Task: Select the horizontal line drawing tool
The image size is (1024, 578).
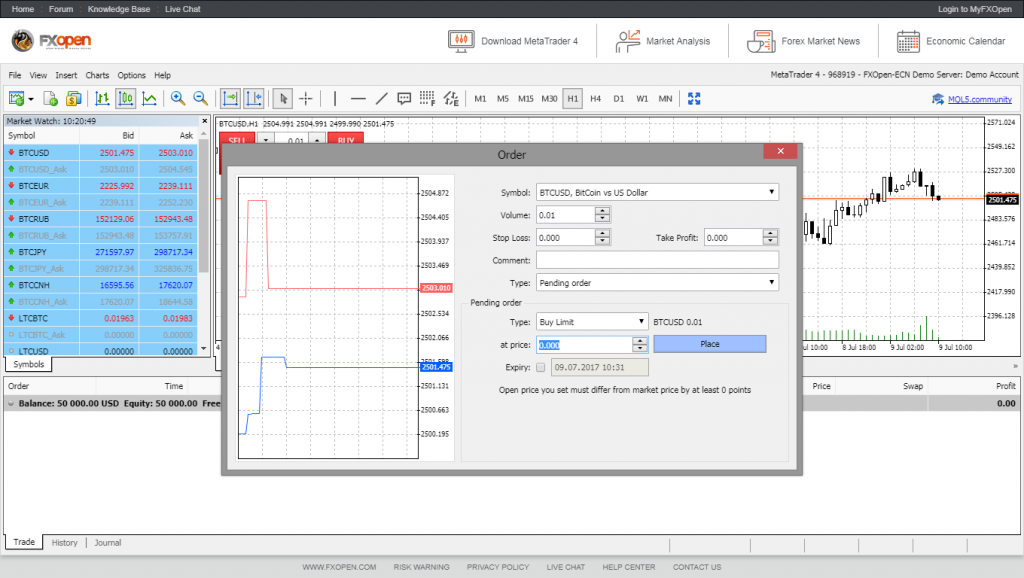Action: tap(358, 99)
